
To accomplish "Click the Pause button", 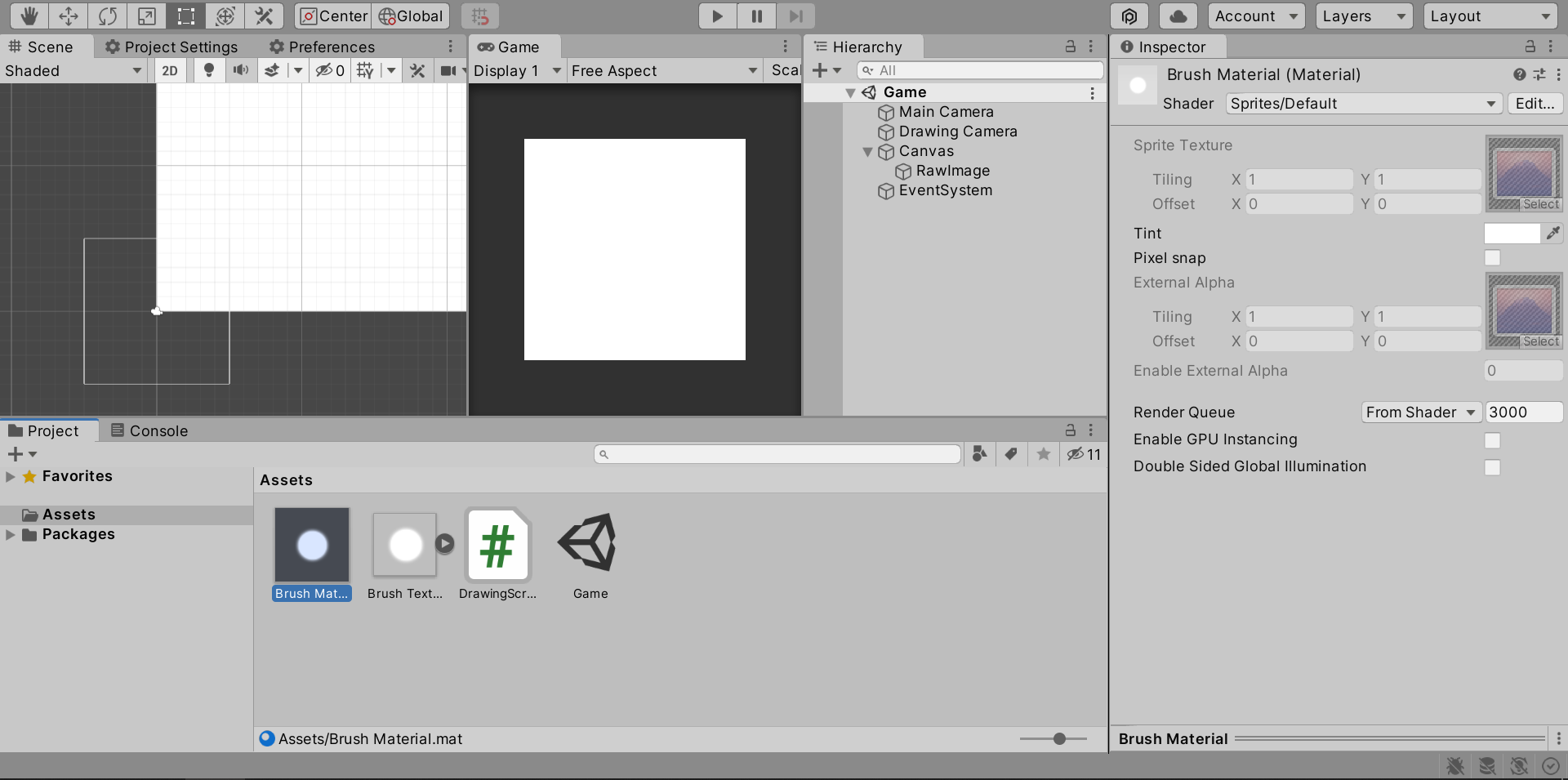I will point(757,16).
